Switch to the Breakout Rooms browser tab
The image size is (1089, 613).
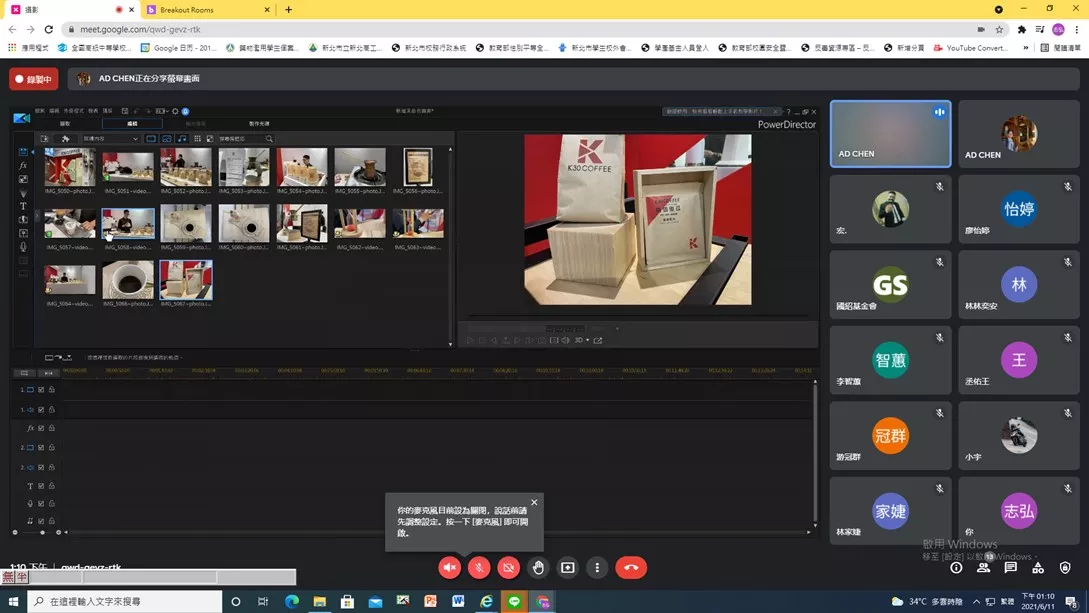(206, 10)
